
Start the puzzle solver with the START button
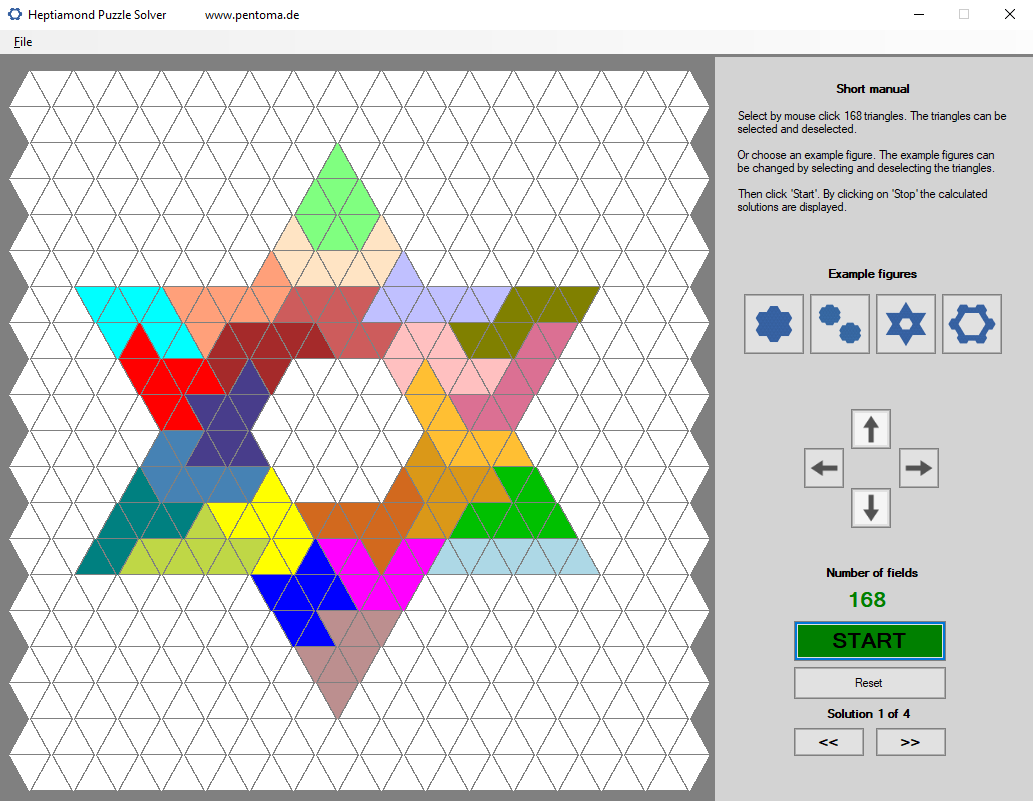click(x=870, y=640)
